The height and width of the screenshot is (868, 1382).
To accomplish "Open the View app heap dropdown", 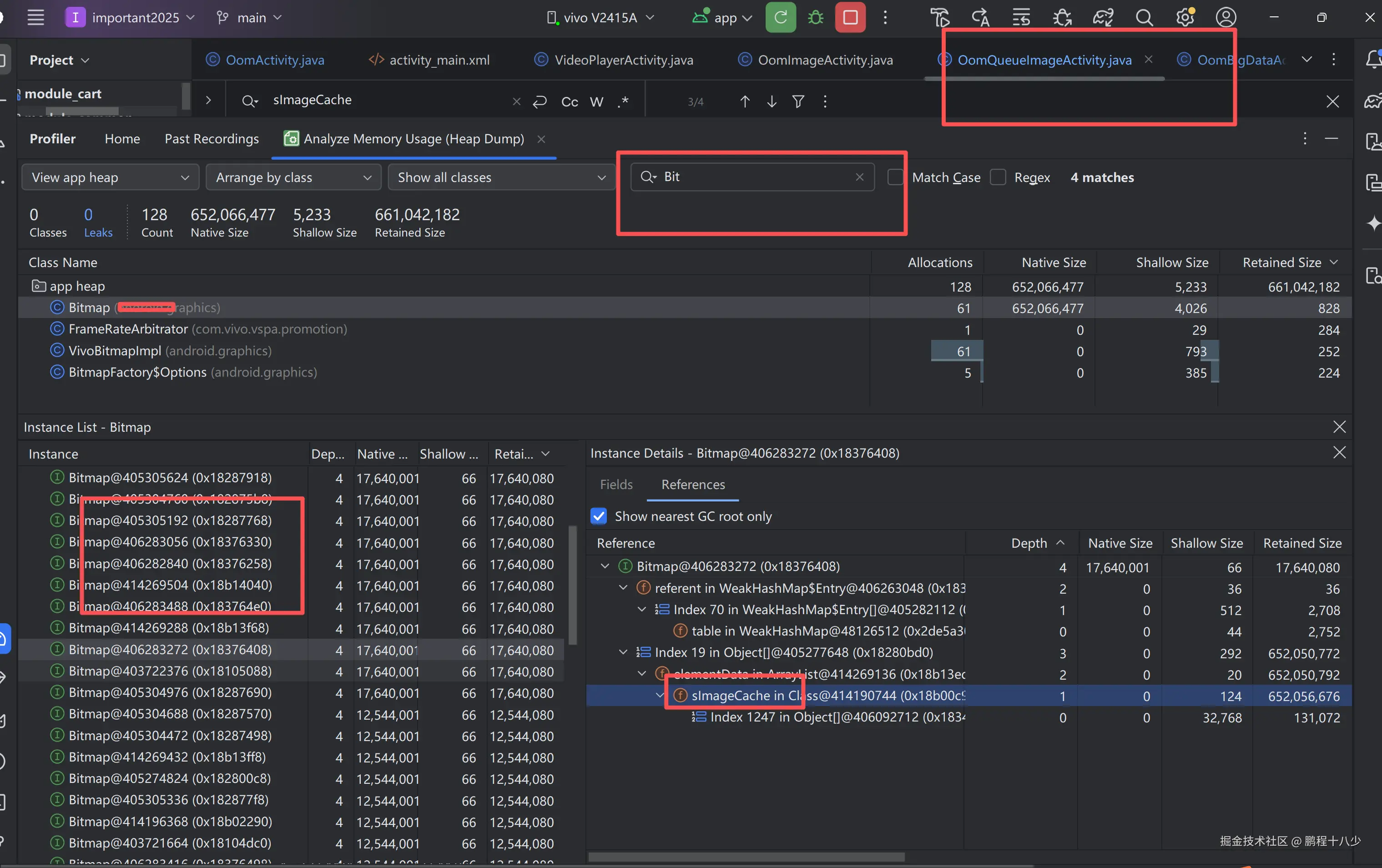I will [110, 177].
